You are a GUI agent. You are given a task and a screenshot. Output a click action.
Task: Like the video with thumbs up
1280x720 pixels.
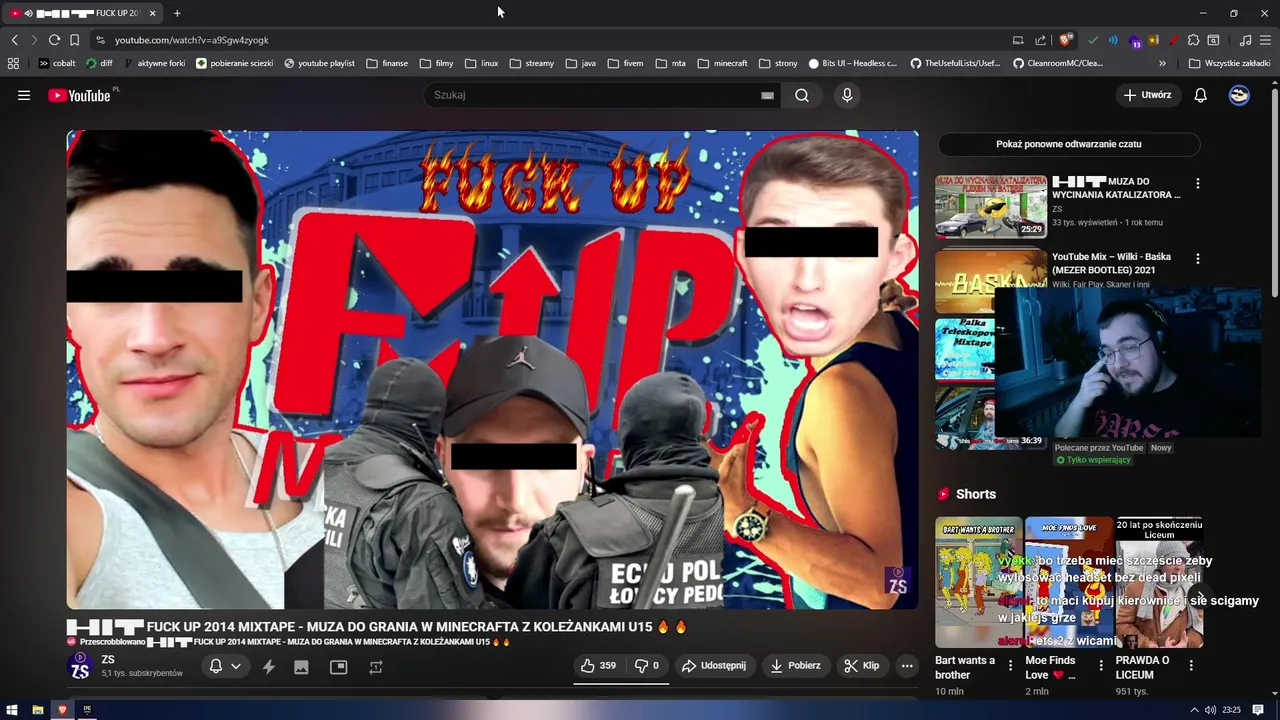598,666
